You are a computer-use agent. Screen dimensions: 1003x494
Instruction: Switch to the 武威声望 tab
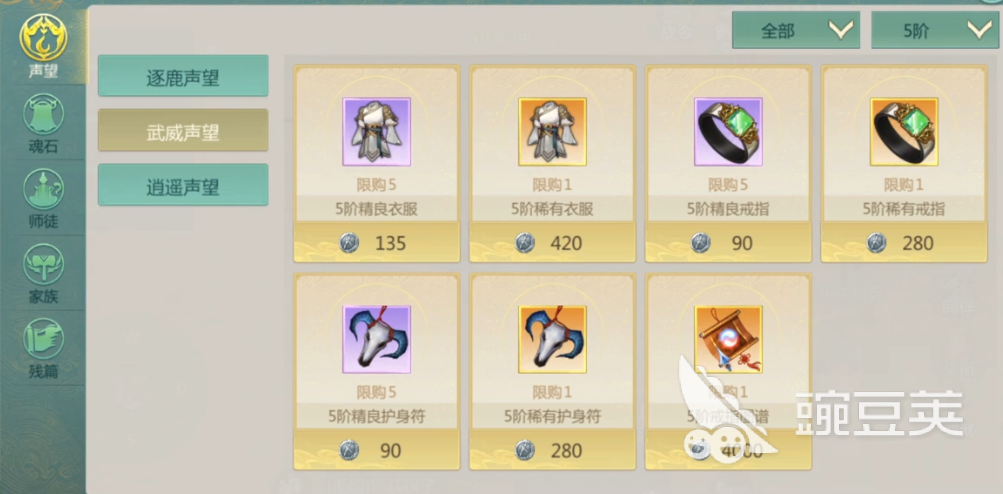tap(183, 130)
